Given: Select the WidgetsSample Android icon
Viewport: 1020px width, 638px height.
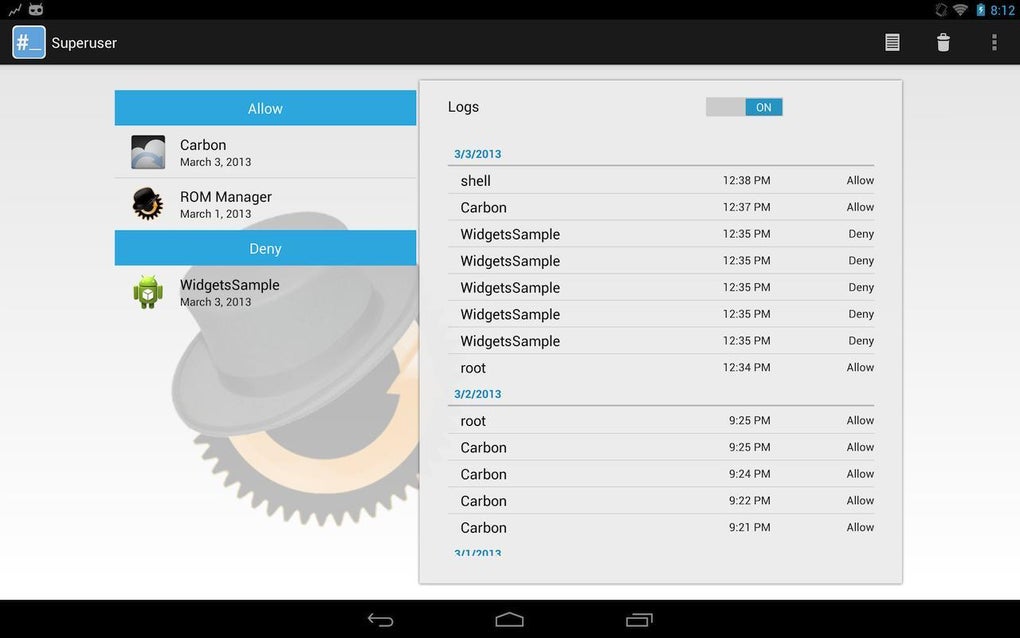Looking at the screenshot, I should (x=148, y=292).
